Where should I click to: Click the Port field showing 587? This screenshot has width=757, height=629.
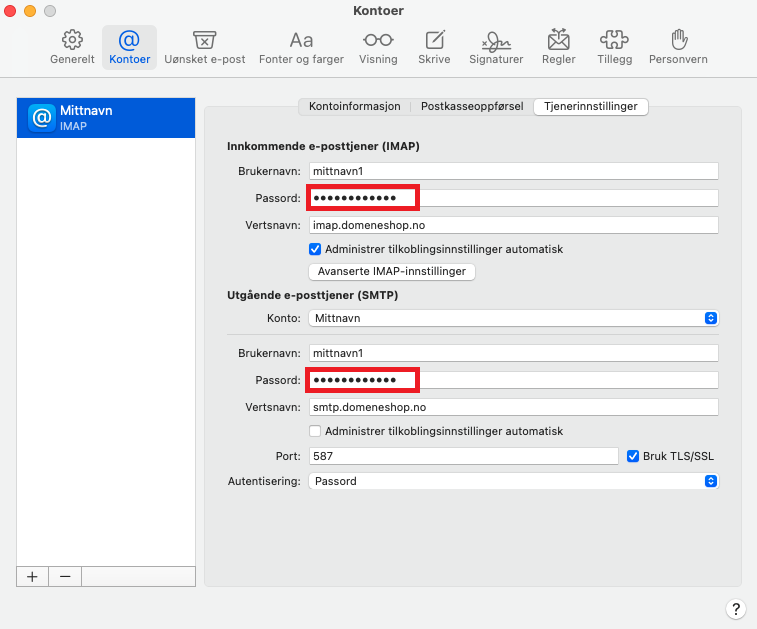coord(463,456)
